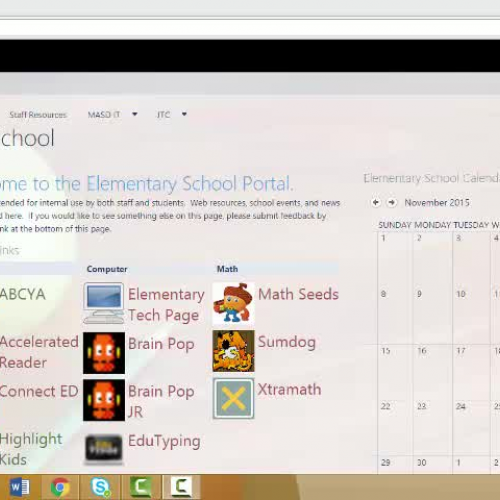Expand the JTC dropdown arrow
The image size is (500, 500).
coord(184,114)
